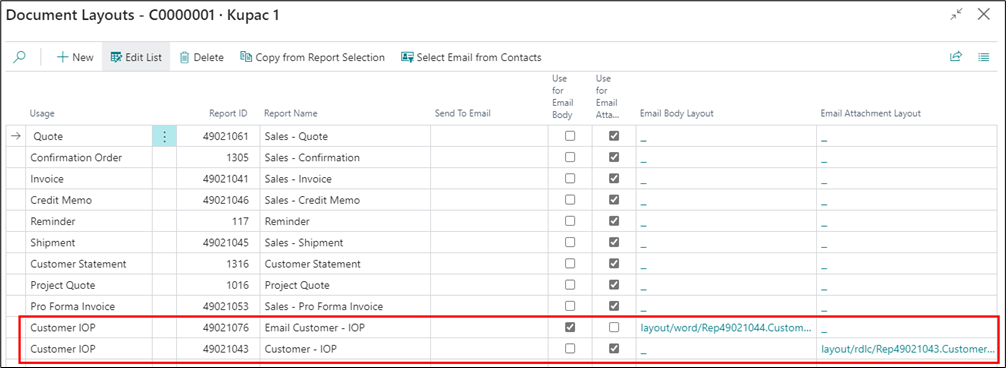Open the Email Attachment Layout link for Invoice

[824, 181]
